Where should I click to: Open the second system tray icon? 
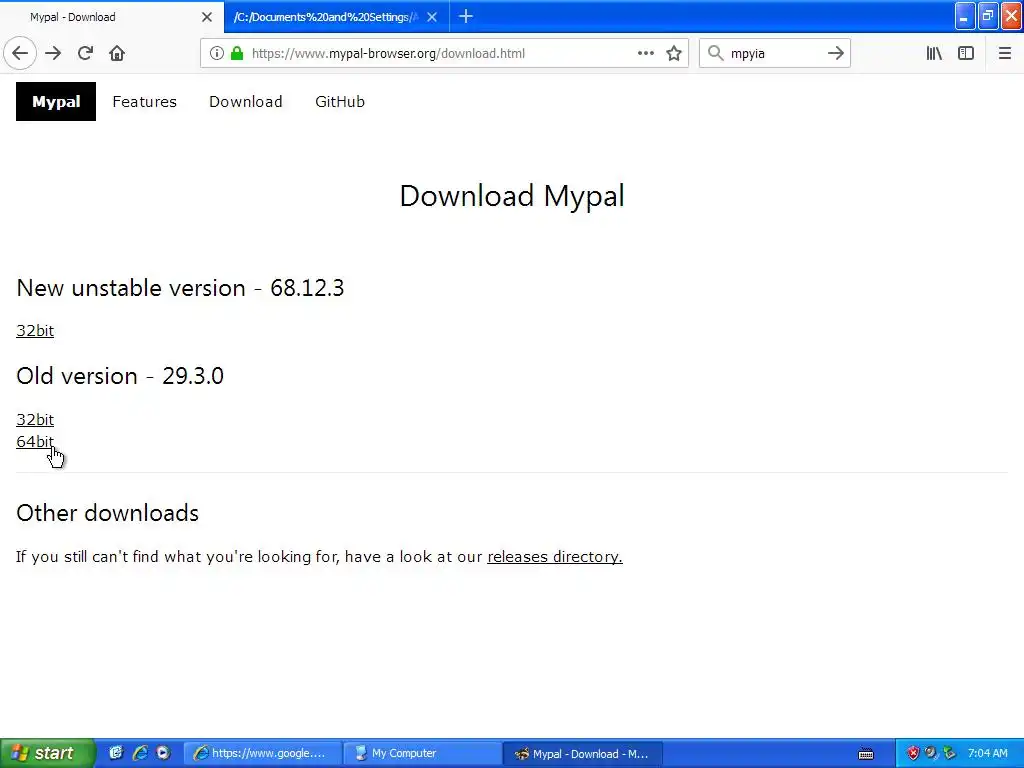point(931,753)
